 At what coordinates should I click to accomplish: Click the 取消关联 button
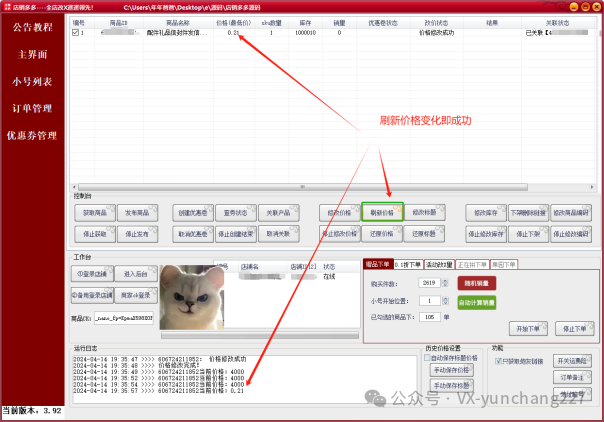pos(279,234)
